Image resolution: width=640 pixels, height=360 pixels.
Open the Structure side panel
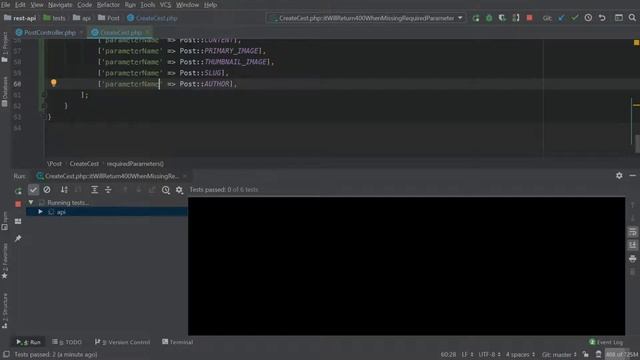point(4,311)
